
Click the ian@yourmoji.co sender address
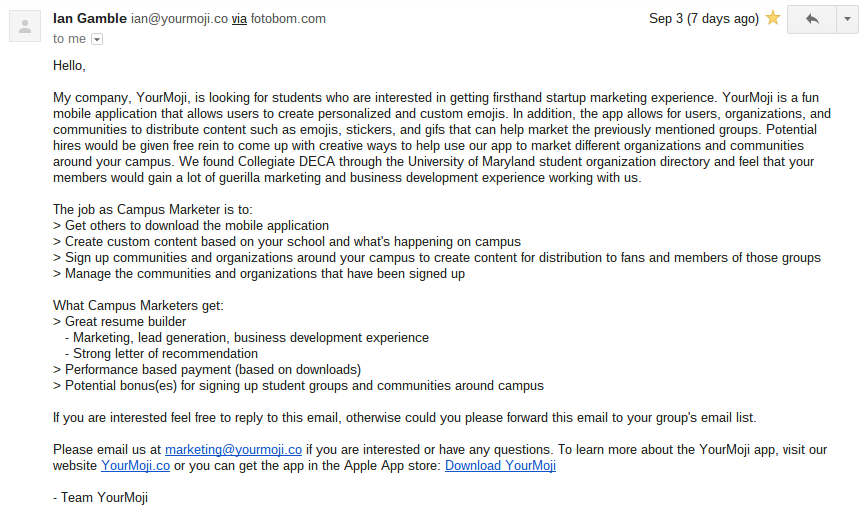(179, 19)
